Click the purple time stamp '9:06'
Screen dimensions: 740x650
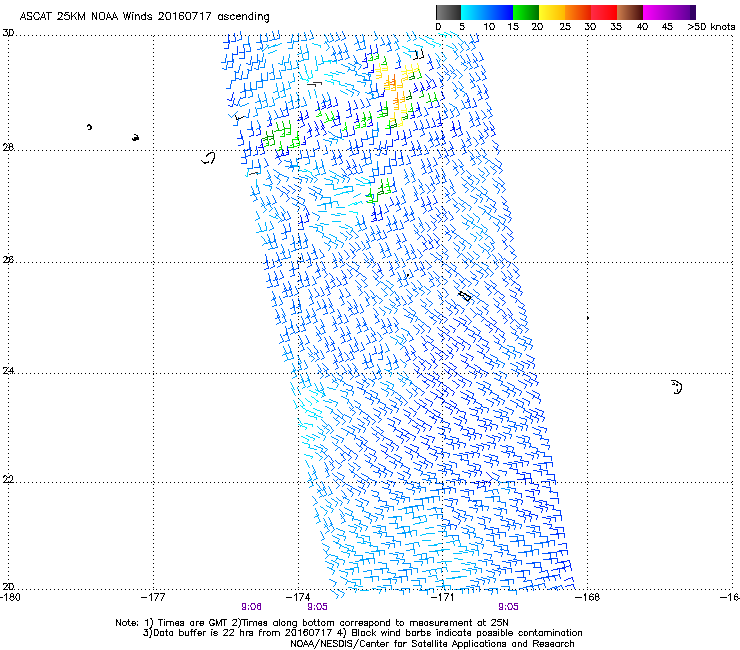[x=252, y=607]
